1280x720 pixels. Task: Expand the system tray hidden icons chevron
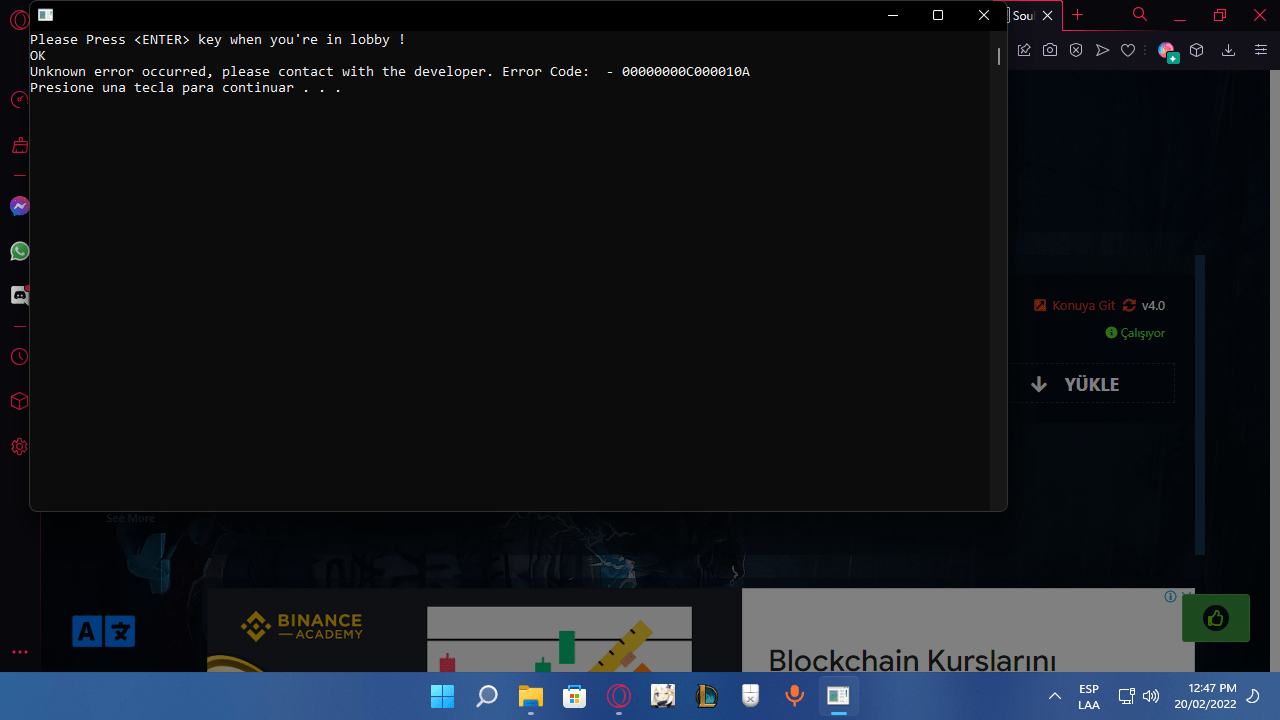point(1054,696)
